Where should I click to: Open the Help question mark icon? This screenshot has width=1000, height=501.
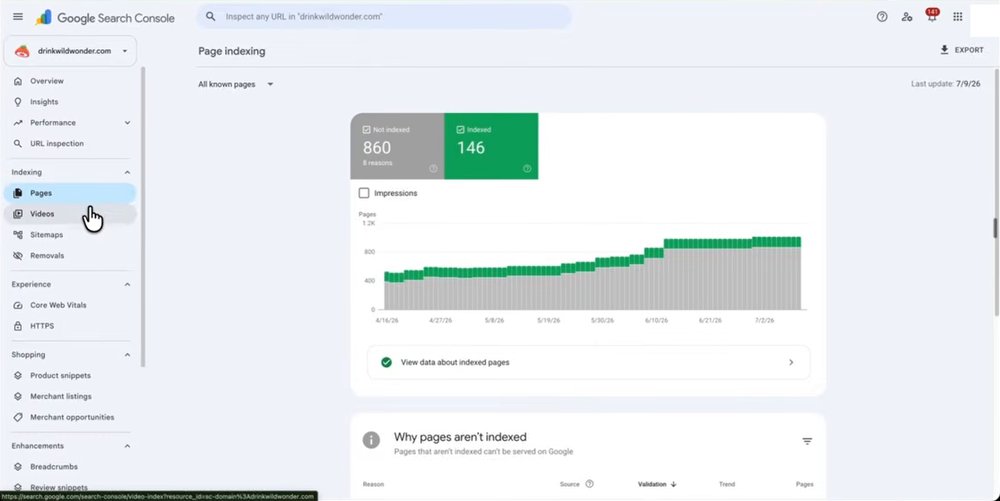coord(882,17)
